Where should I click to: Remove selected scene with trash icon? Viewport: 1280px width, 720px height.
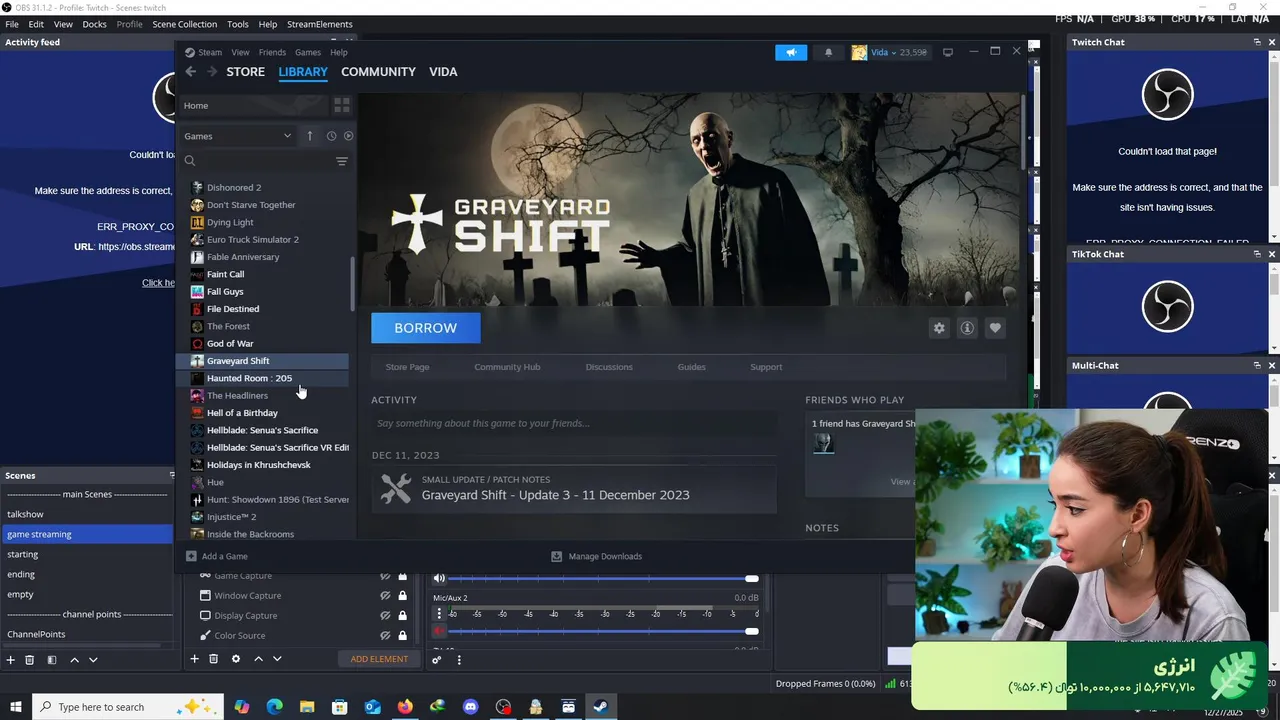click(30, 660)
